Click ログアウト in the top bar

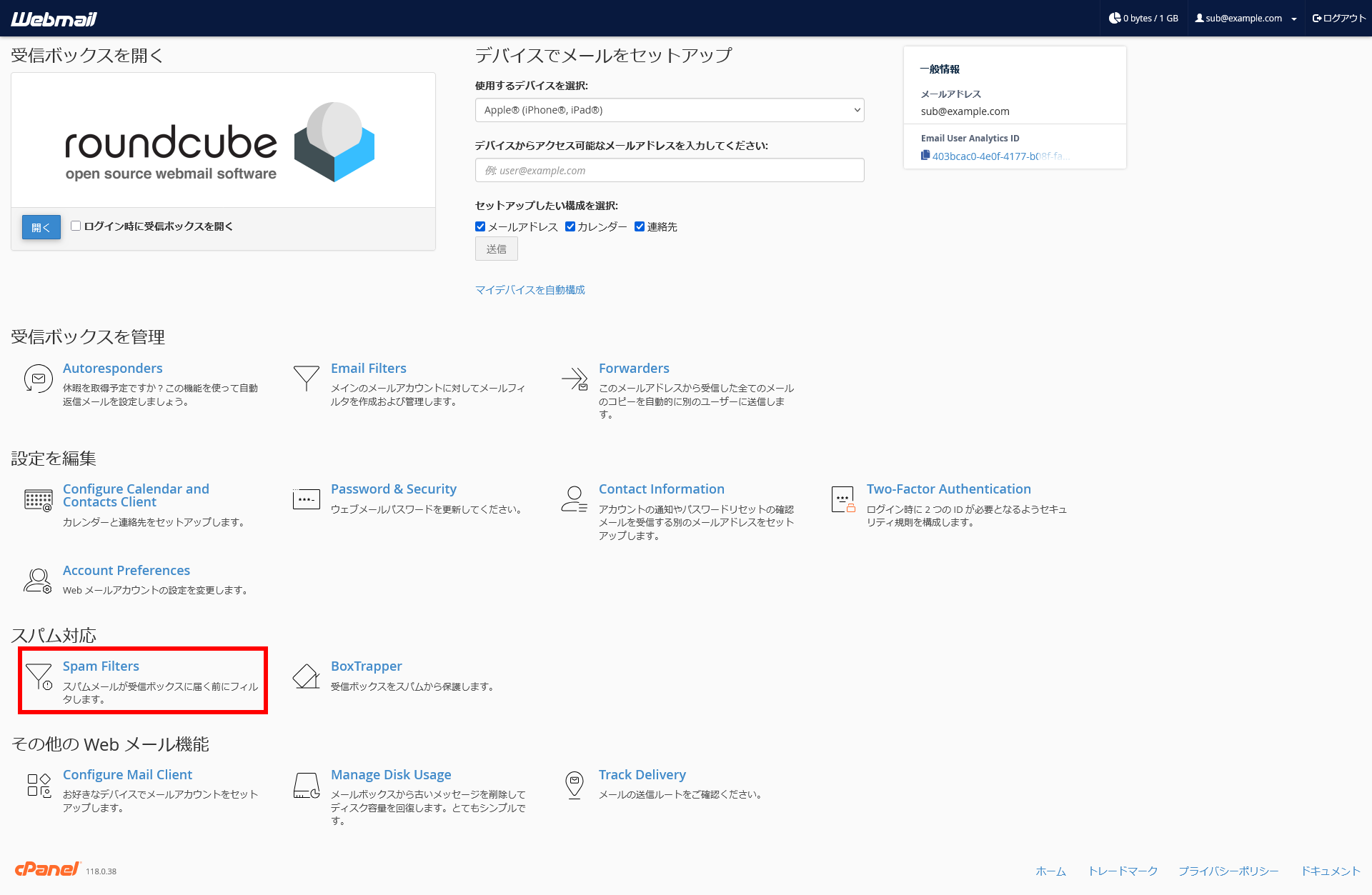pos(1338,18)
